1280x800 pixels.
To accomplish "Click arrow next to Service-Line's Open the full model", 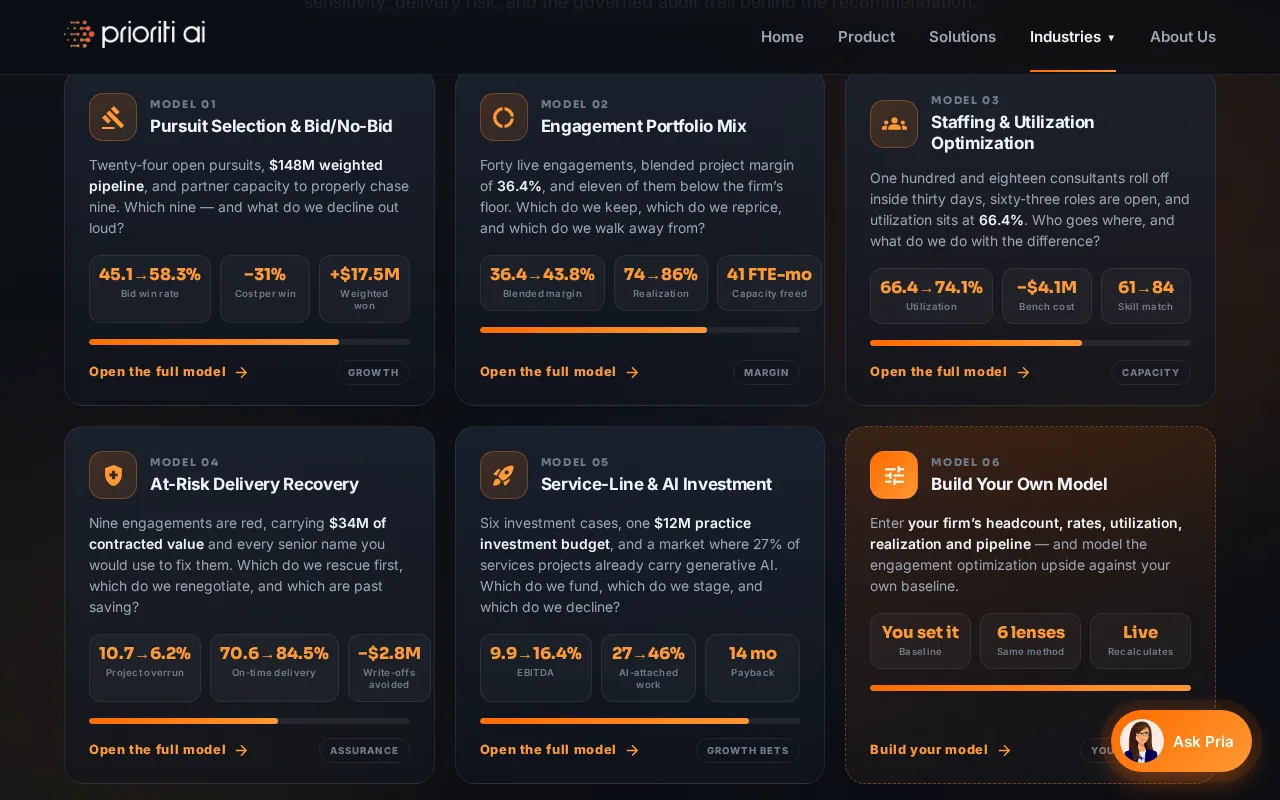I will point(632,750).
